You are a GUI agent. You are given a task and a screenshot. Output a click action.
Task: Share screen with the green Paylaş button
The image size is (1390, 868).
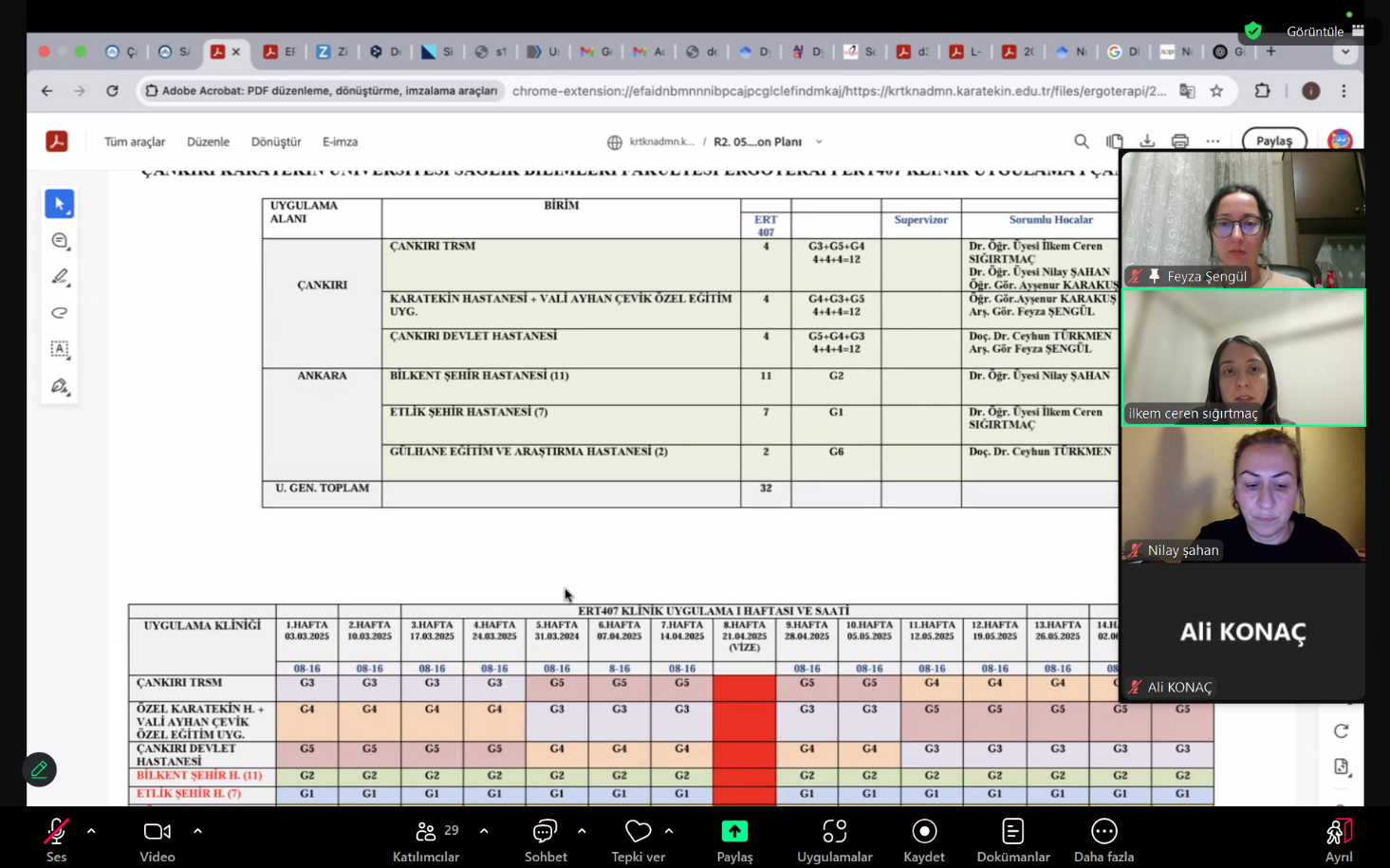734,840
